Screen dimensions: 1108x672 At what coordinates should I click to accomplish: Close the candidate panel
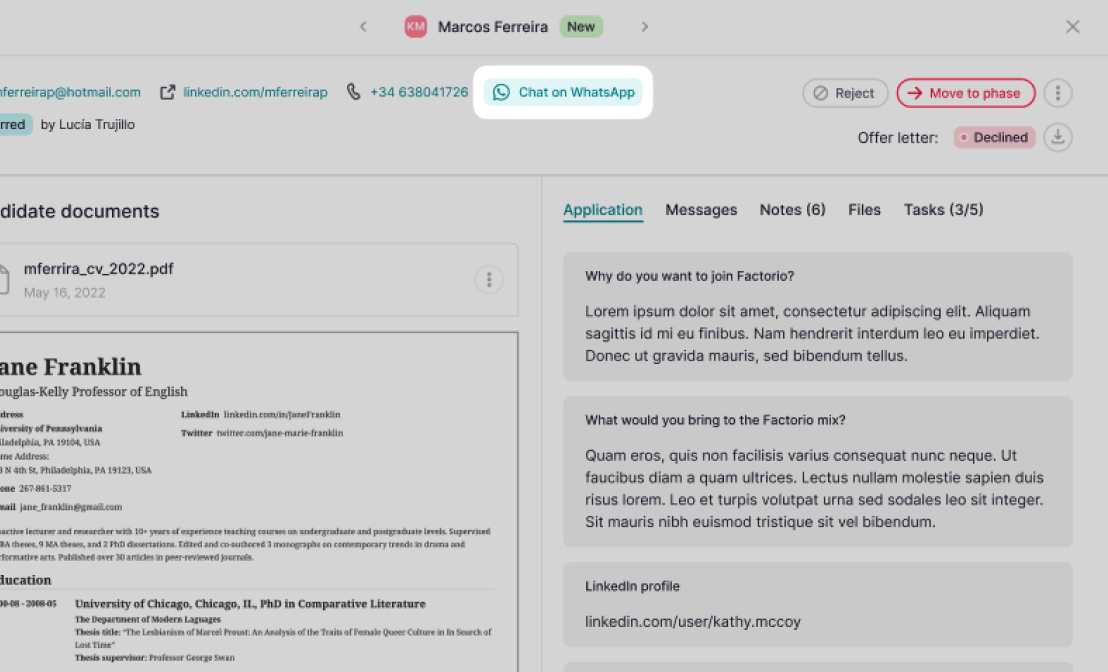(x=1073, y=27)
